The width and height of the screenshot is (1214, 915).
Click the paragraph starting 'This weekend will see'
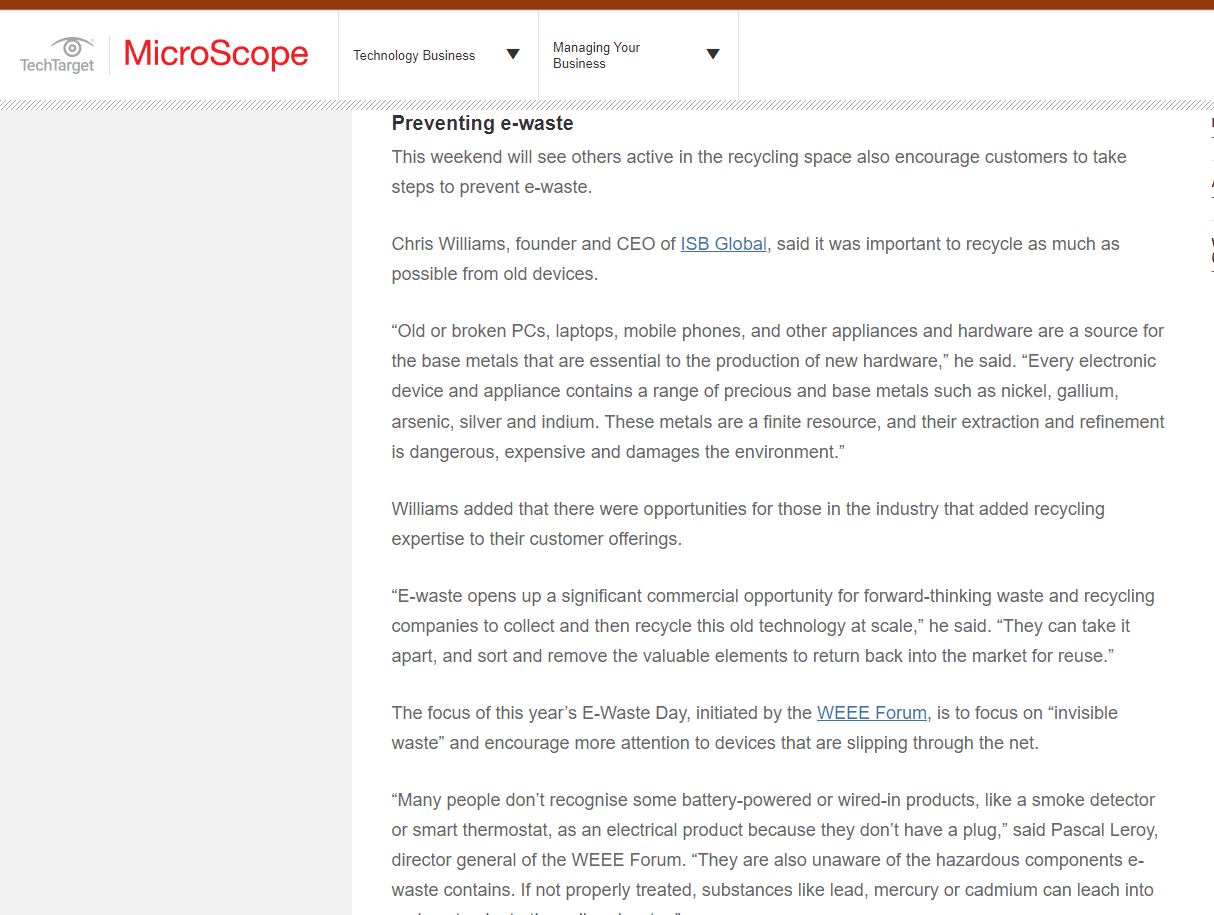pyautogui.click(x=758, y=172)
